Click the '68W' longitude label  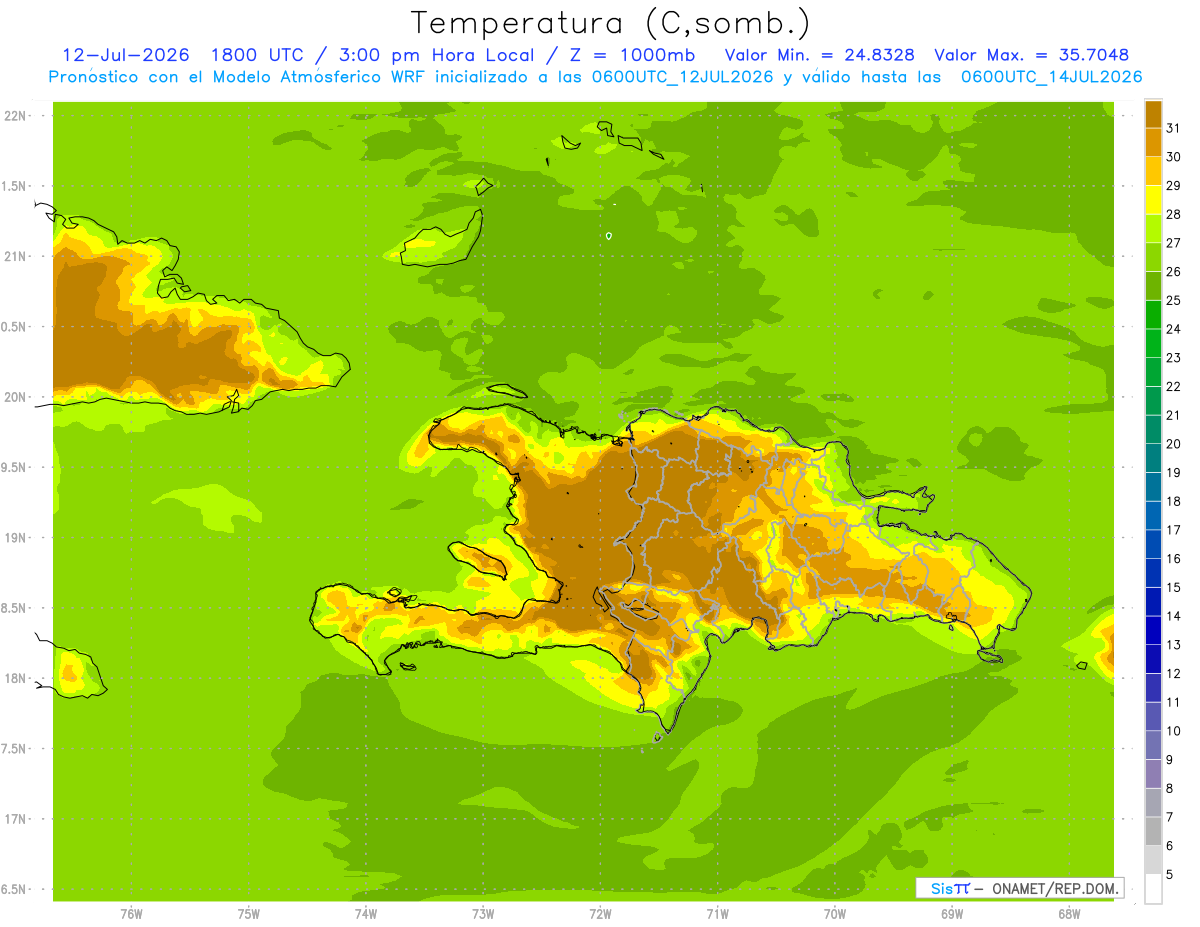pos(1069,913)
